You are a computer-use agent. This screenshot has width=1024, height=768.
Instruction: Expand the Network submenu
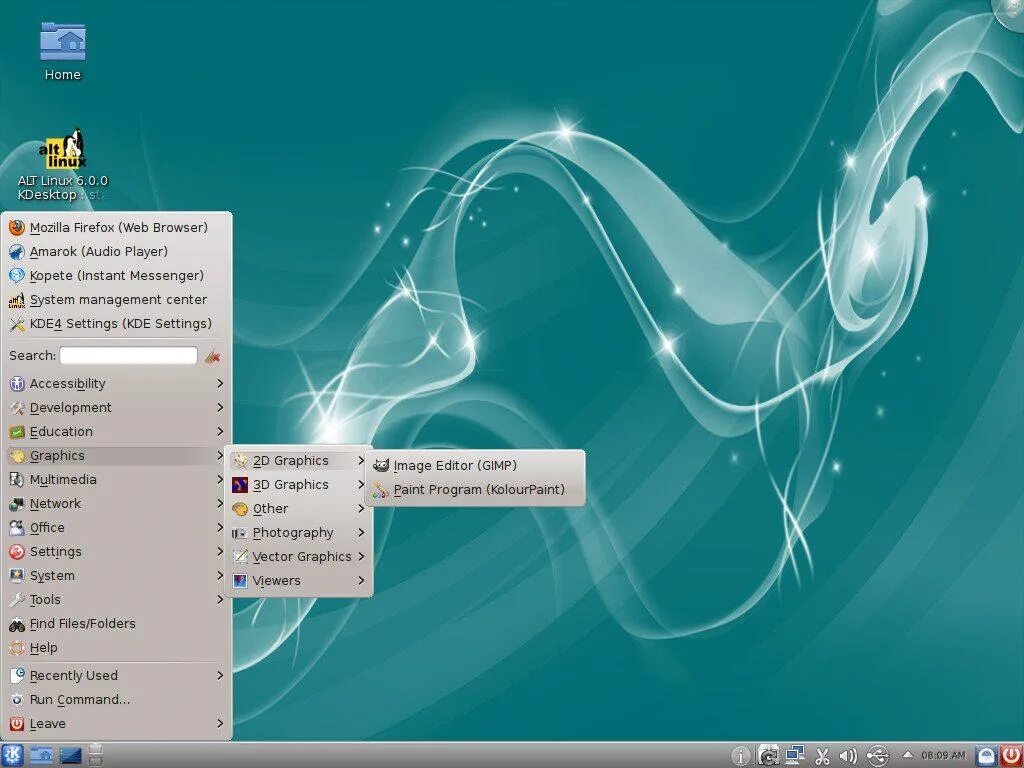(x=117, y=504)
